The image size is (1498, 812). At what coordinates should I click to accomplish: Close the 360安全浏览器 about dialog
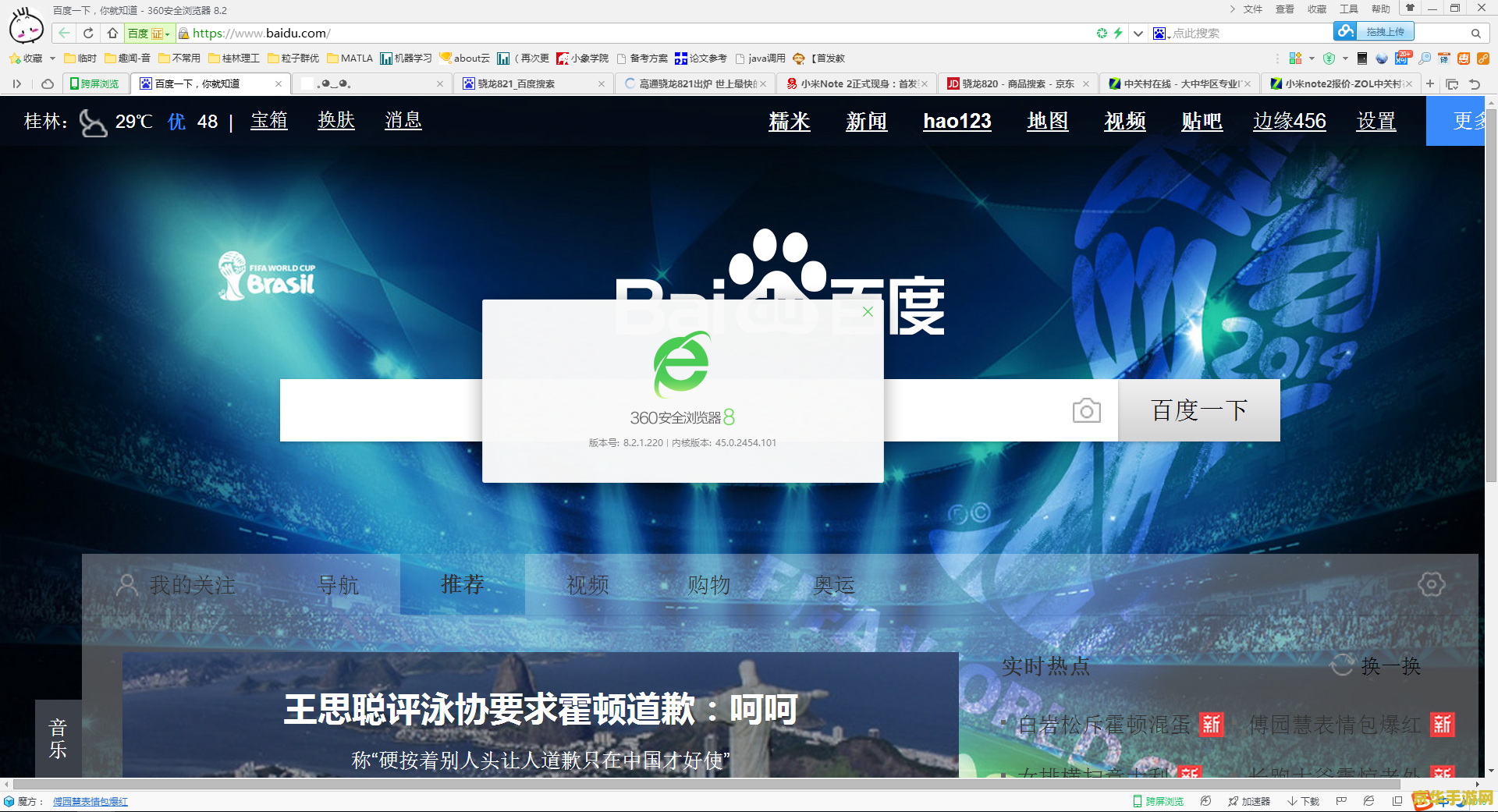point(868,311)
